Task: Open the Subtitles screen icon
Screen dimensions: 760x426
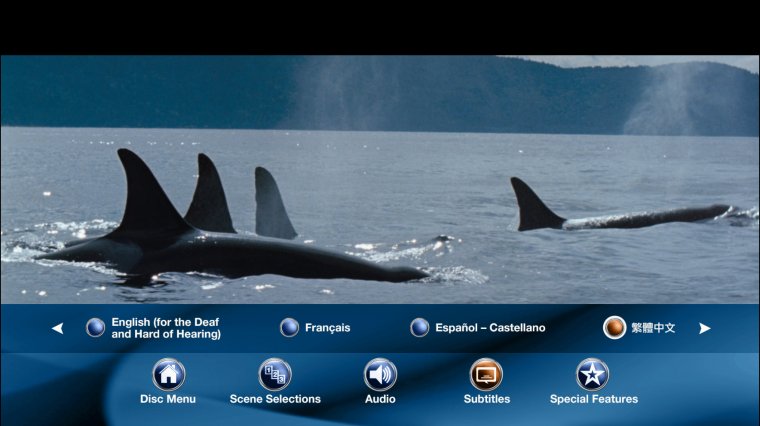Action: 486,374
